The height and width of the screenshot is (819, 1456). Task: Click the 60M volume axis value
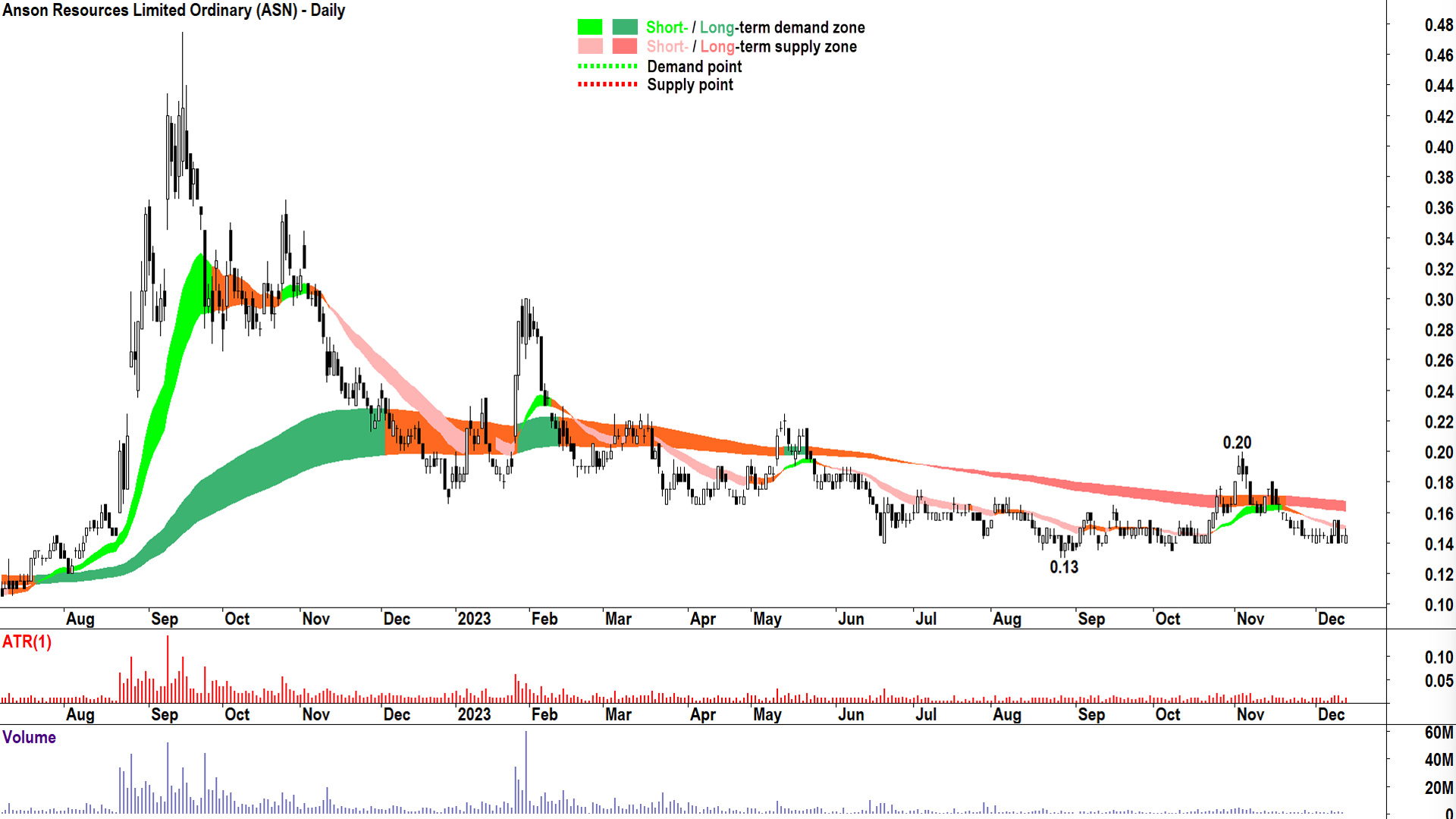click(1439, 733)
